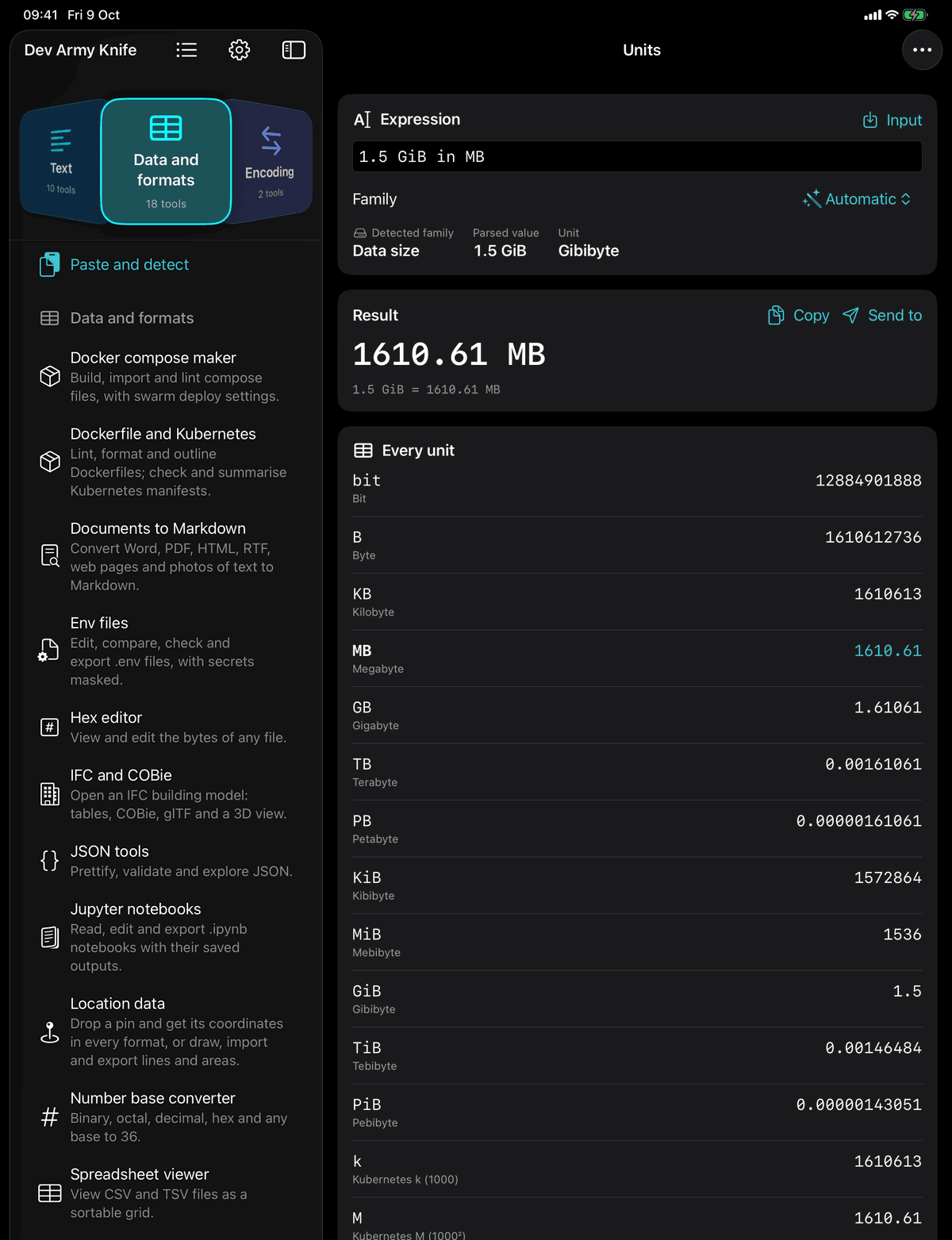This screenshot has height=1240, width=952.
Task: Open the IFC and COBie tool
Action: click(167, 794)
